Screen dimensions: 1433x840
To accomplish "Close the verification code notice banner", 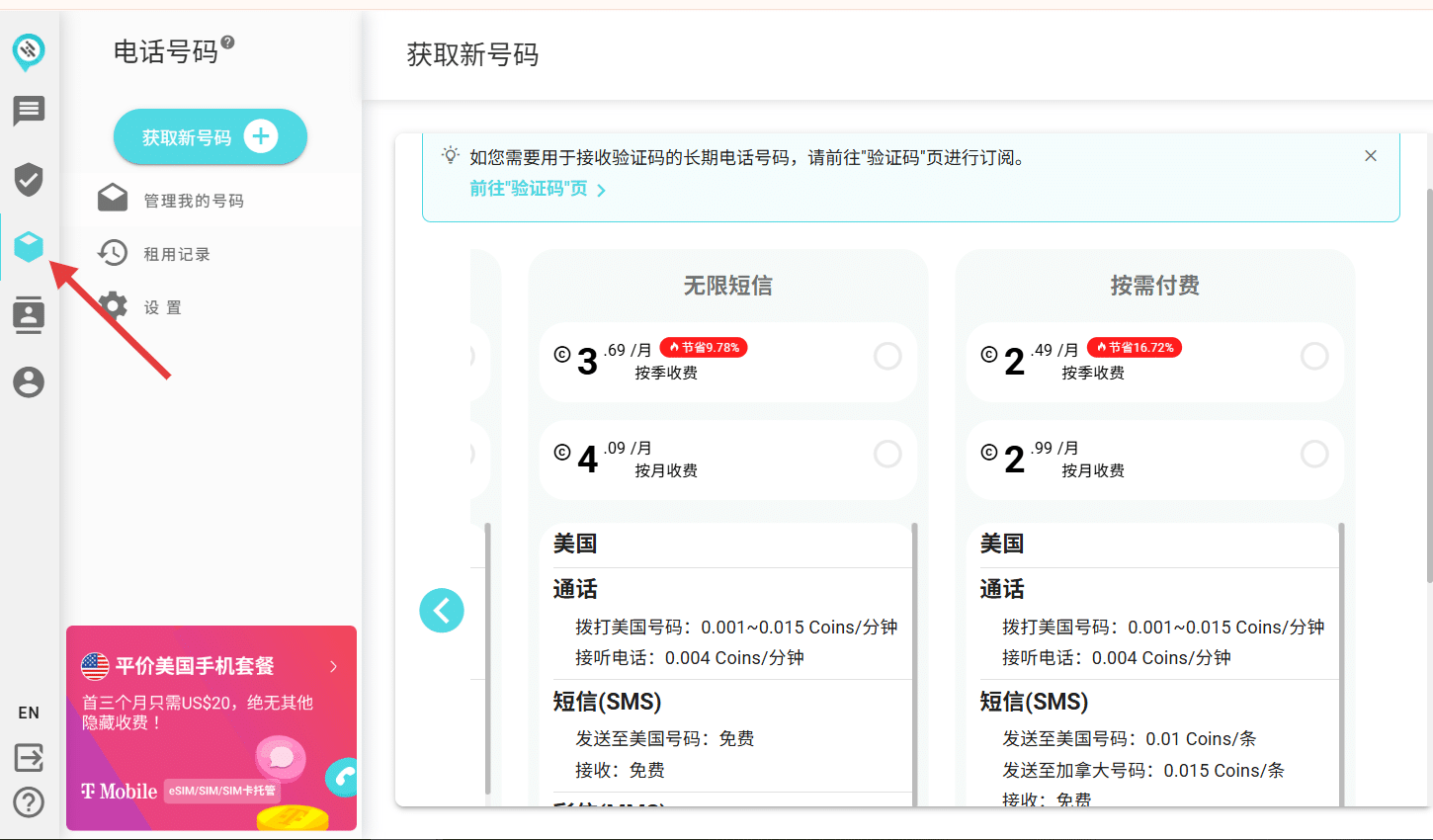I will (x=1371, y=156).
